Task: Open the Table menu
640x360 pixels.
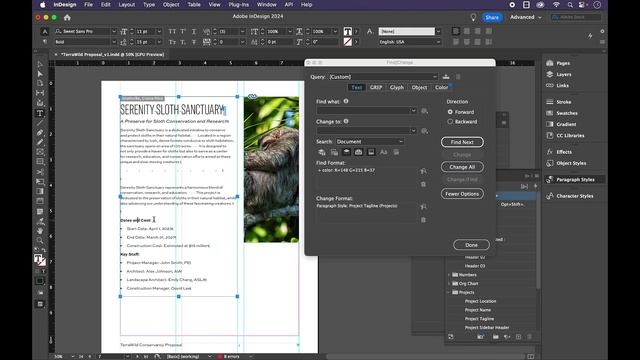Action: click(194, 4)
